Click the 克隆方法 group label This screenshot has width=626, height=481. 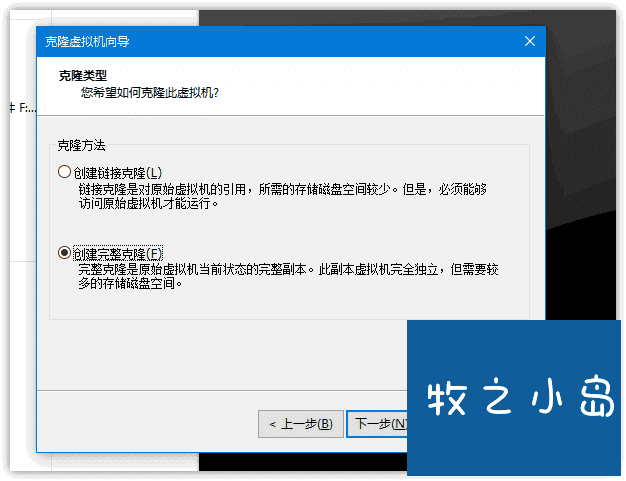pos(81,145)
